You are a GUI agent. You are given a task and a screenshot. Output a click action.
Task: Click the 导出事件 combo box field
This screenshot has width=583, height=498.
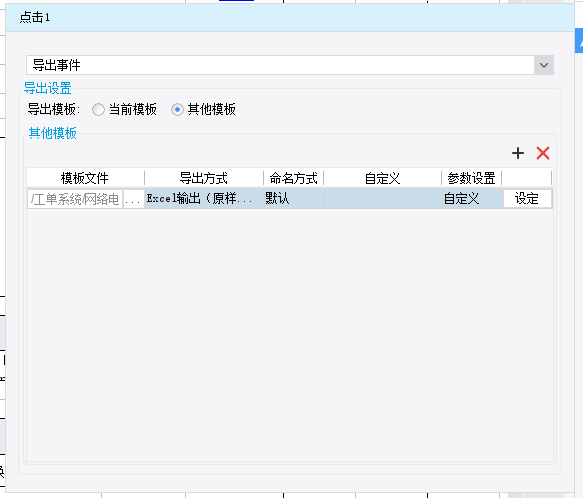pos(290,65)
